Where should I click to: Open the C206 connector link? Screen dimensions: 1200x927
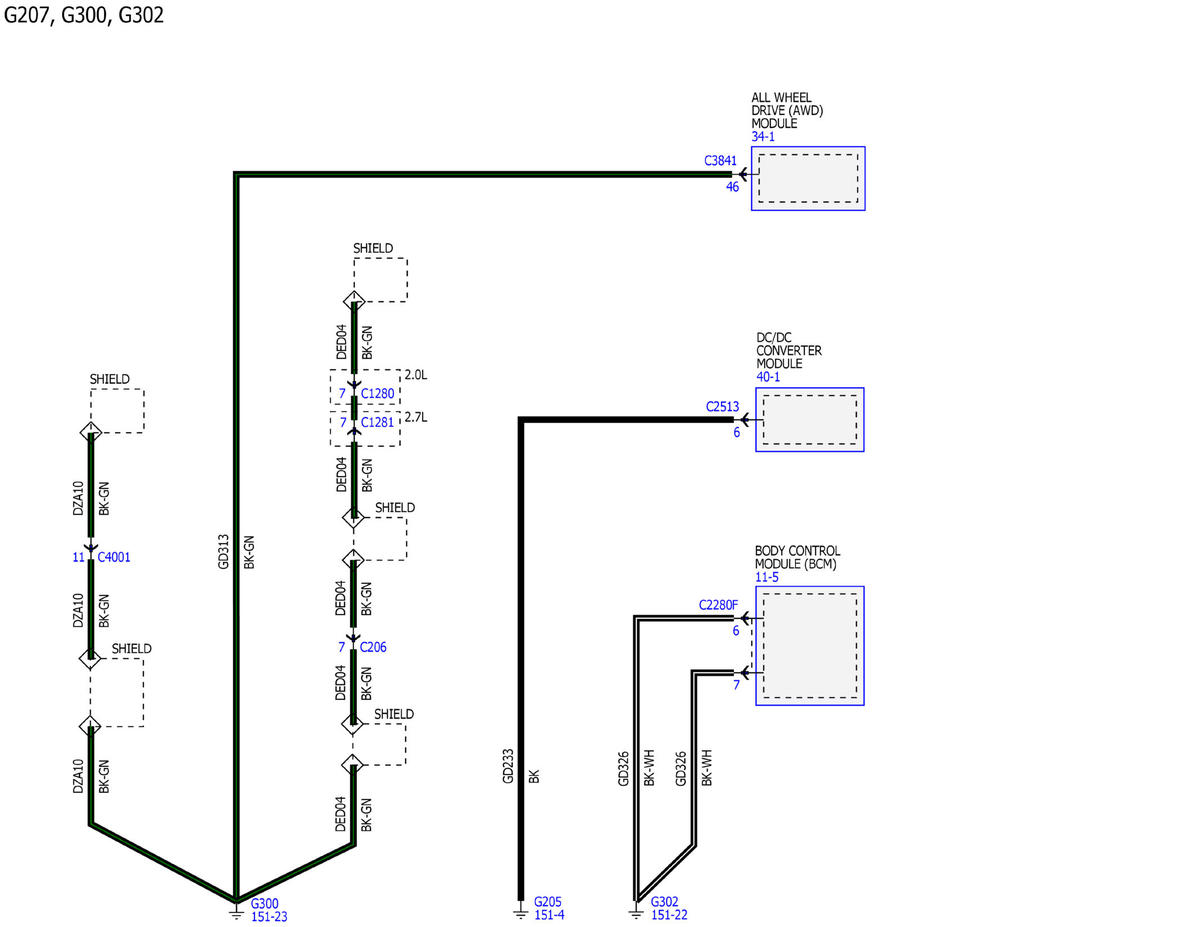(x=373, y=647)
